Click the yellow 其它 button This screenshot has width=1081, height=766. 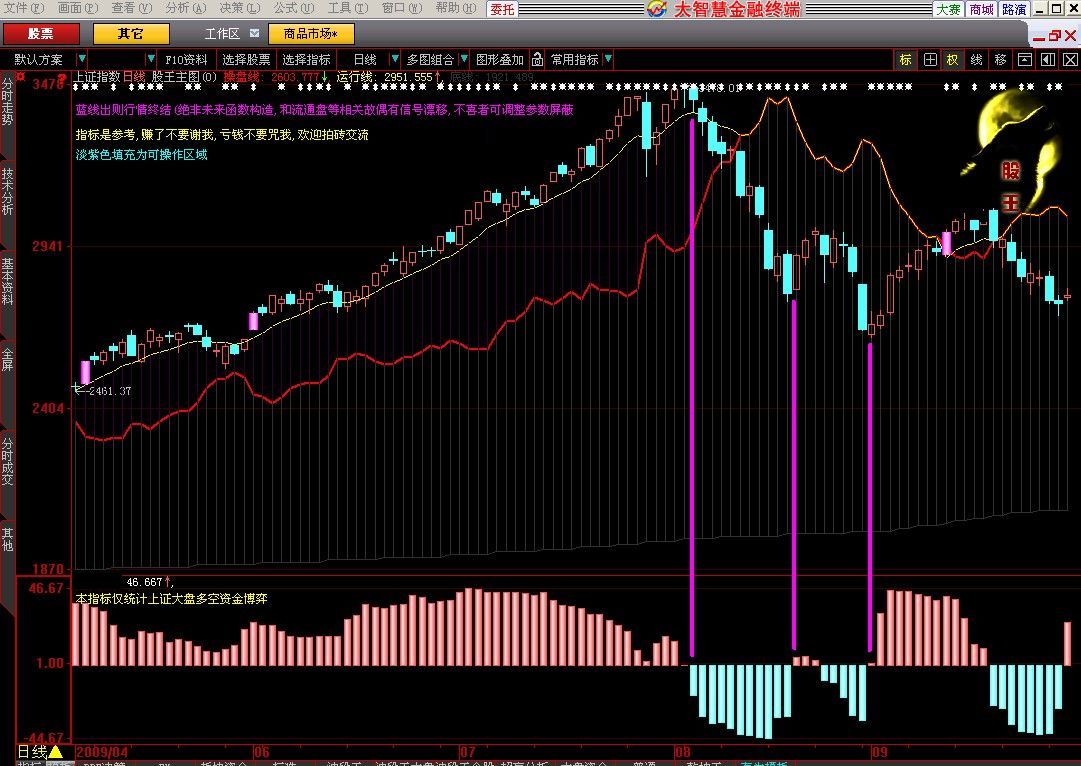click(x=131, y=34)
